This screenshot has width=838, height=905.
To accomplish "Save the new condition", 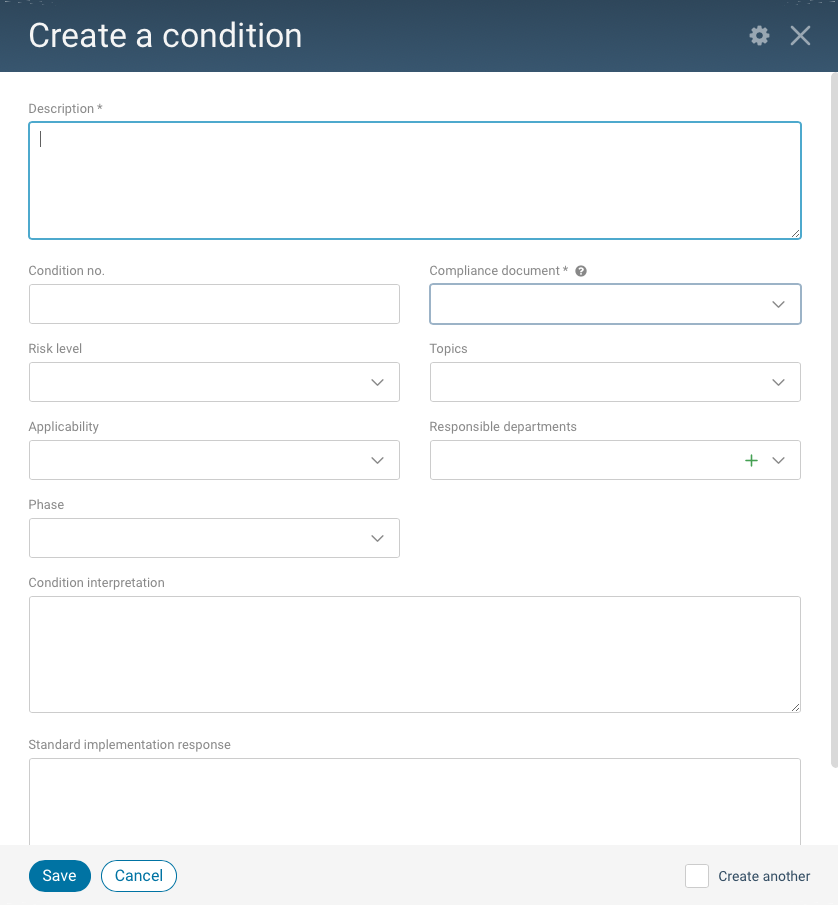I will pyautogui.click(x=59, y=876).
